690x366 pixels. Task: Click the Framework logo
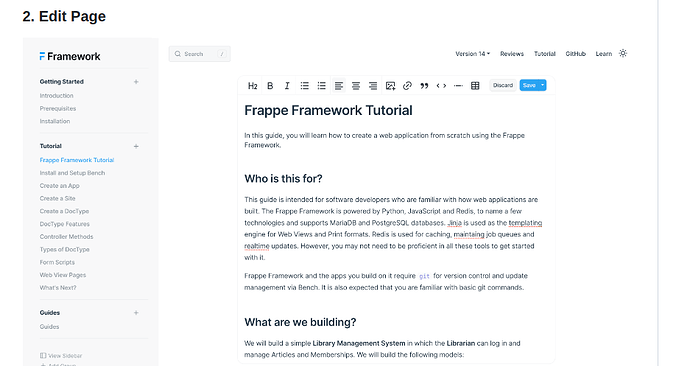70,56
